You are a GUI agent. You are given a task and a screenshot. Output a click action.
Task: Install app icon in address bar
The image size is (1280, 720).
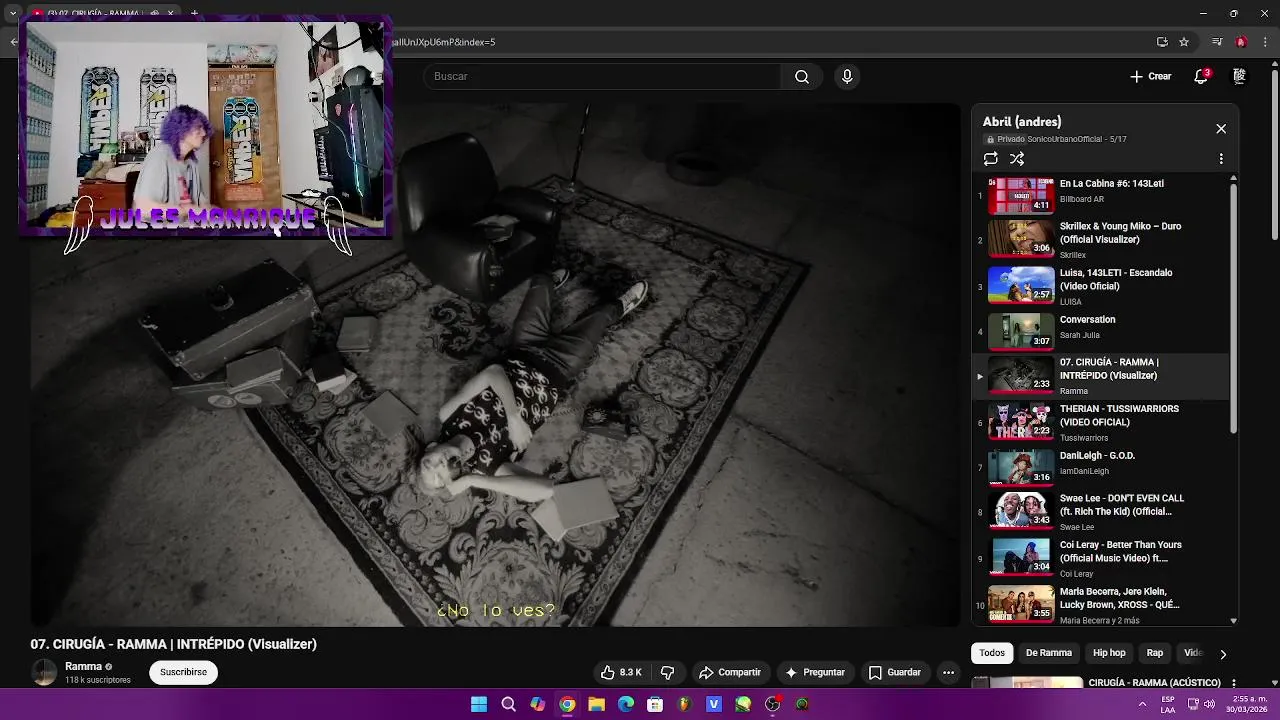coord(1162,42)
